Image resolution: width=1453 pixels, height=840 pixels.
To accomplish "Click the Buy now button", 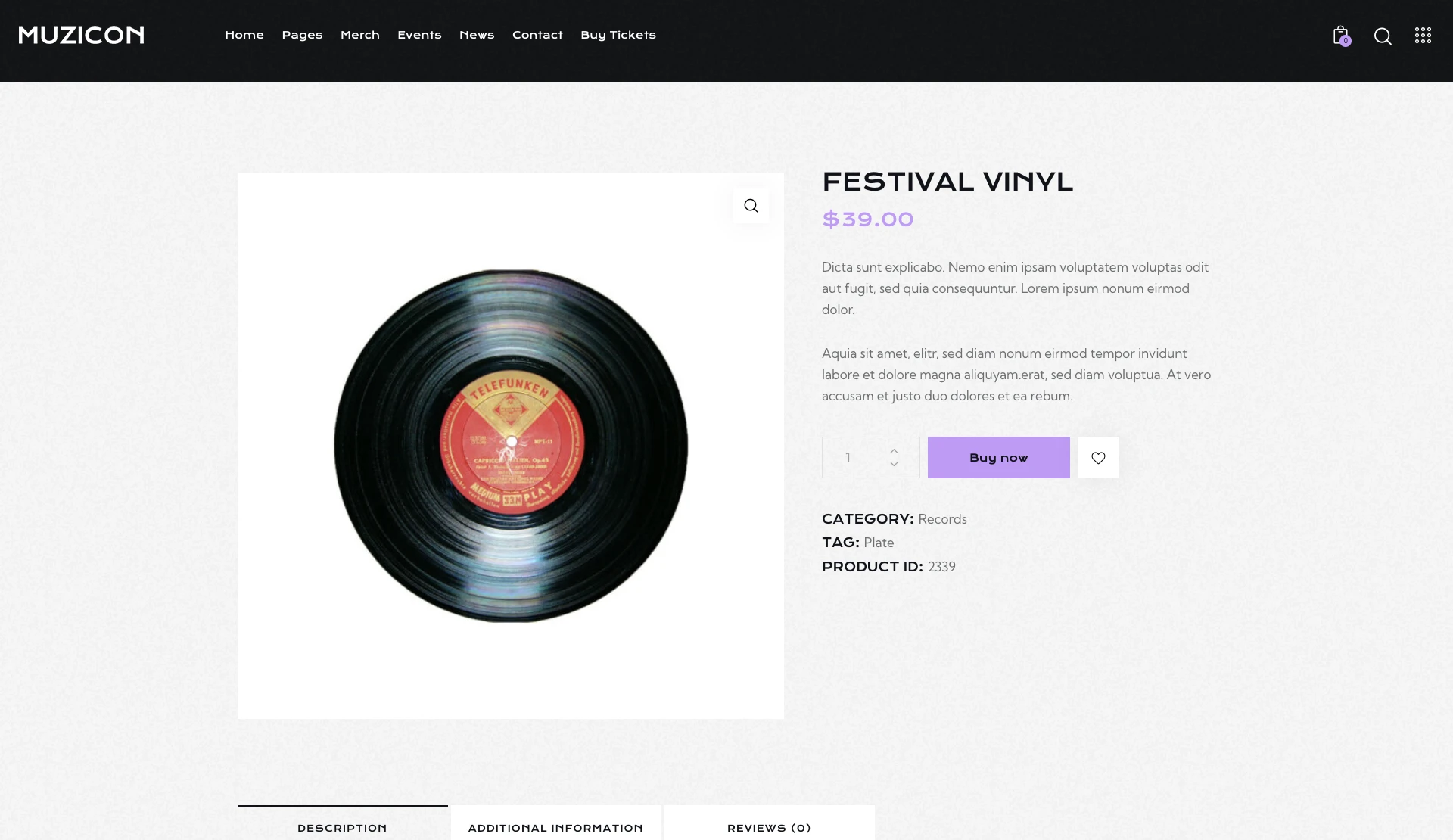I will (x=998, y=457).
